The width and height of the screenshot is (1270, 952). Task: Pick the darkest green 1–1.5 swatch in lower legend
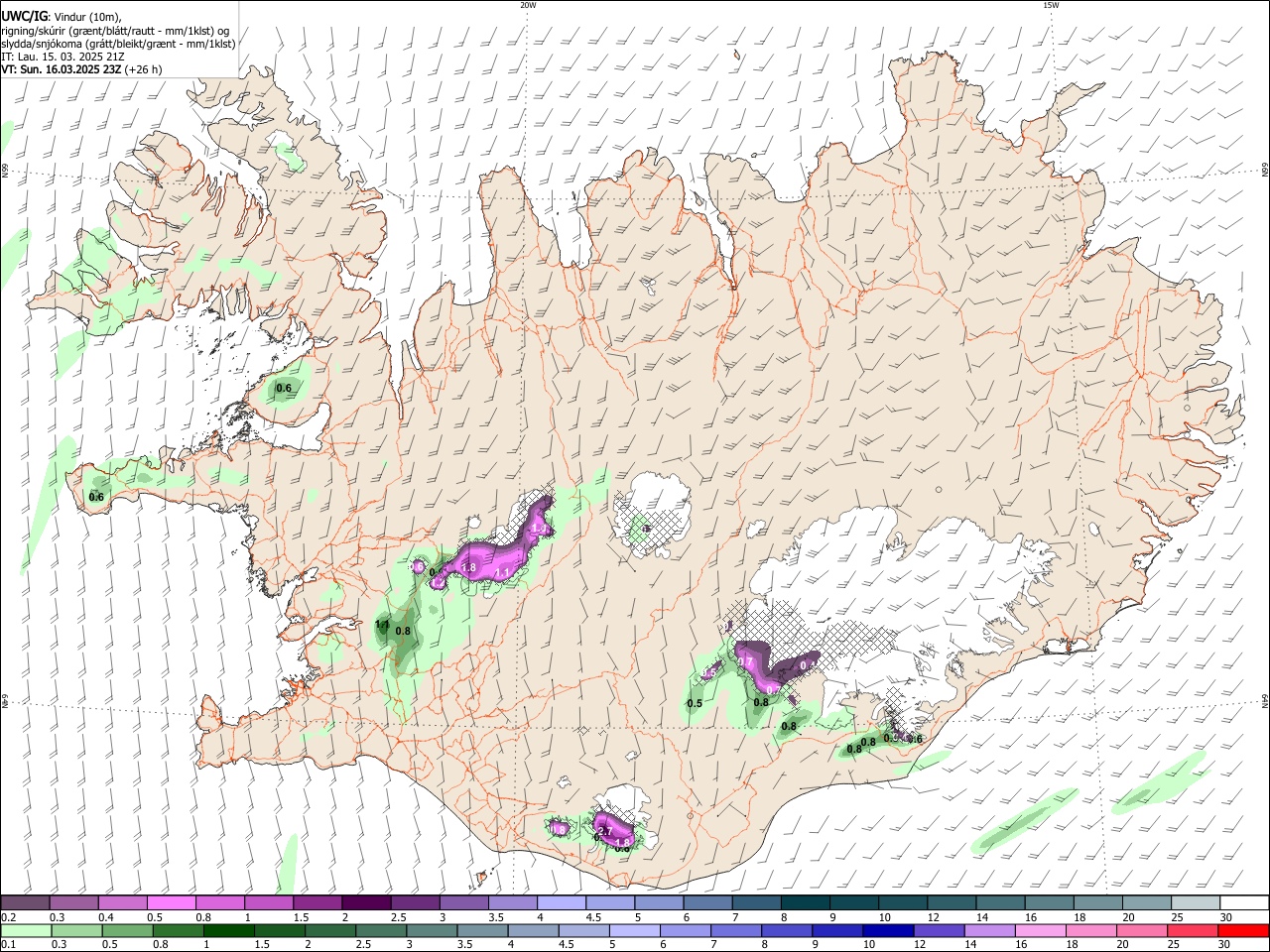(x=227, y=931)
